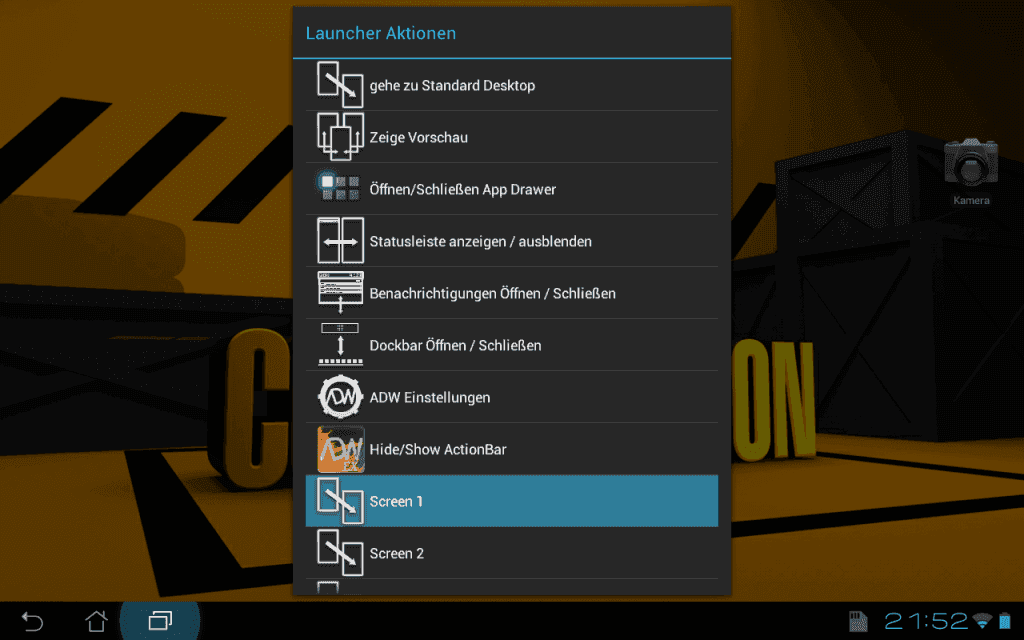Select 'Dockbar Öffnen / Schließen' label
Image resolution: width=1024 pixels, height=640 pixels.
coord(455,345)
